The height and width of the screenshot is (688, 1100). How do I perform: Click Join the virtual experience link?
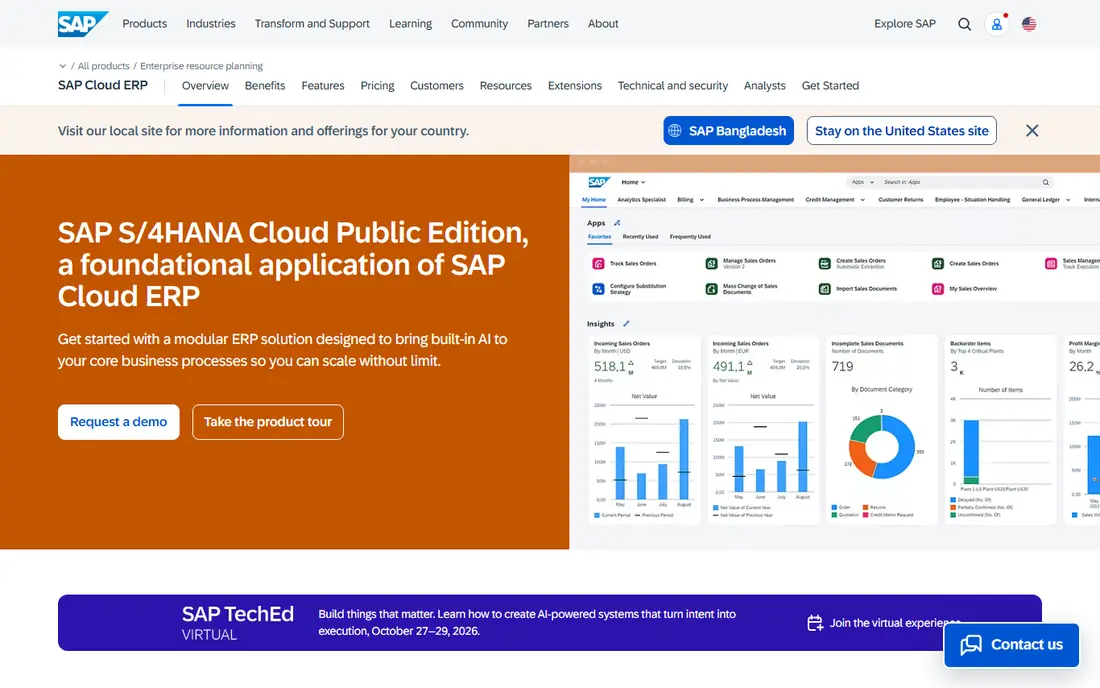(x=884, y=623)
